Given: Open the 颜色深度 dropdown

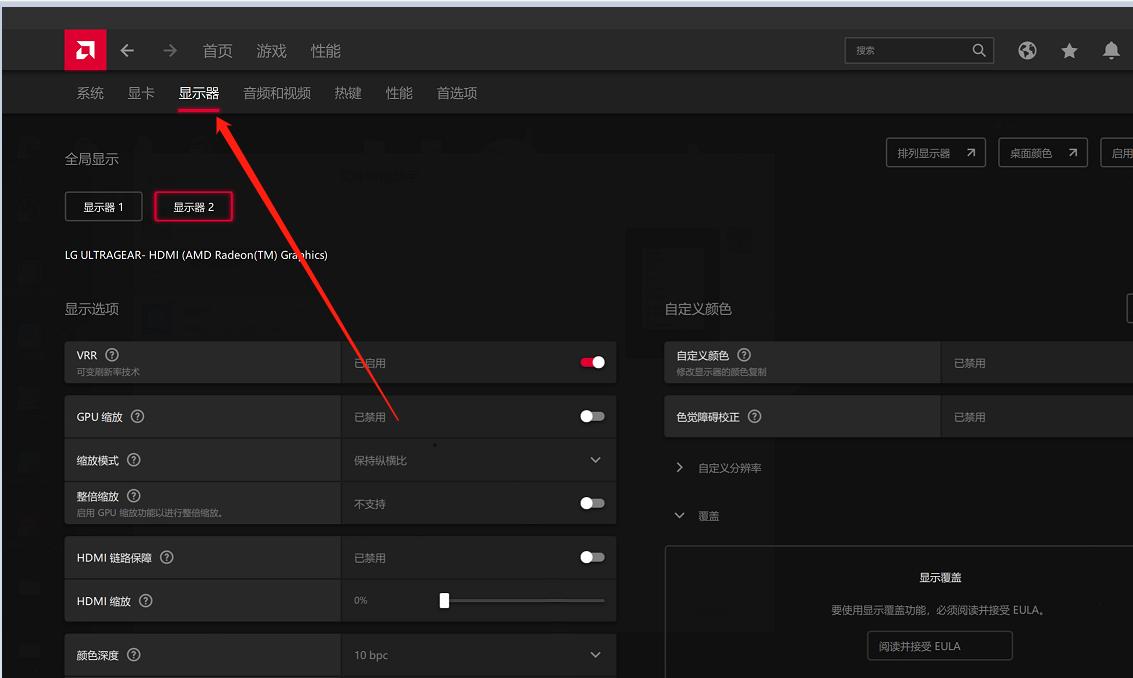Looking at the screenshot, I should coord(596,654).
